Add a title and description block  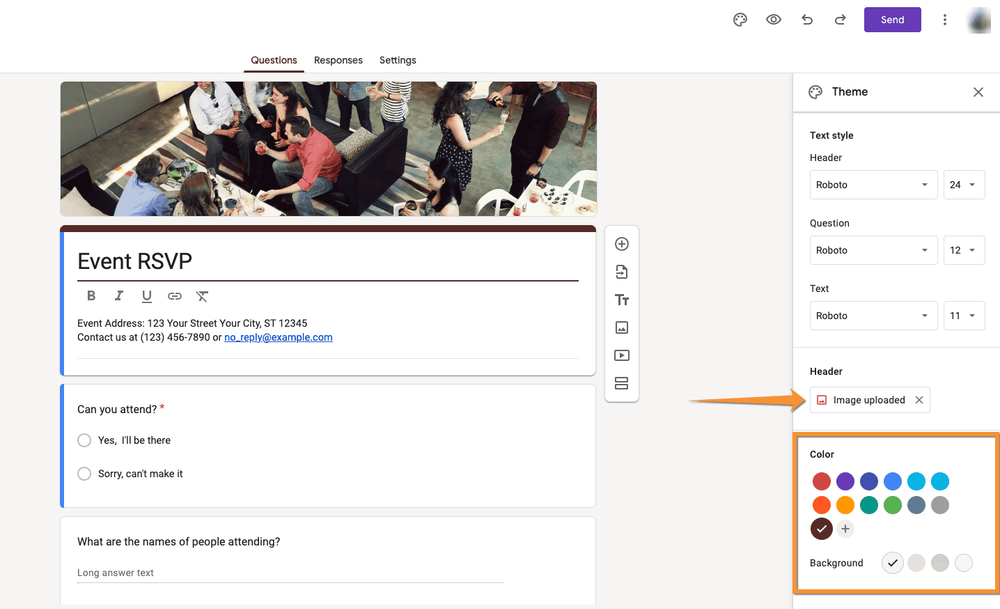622,299
